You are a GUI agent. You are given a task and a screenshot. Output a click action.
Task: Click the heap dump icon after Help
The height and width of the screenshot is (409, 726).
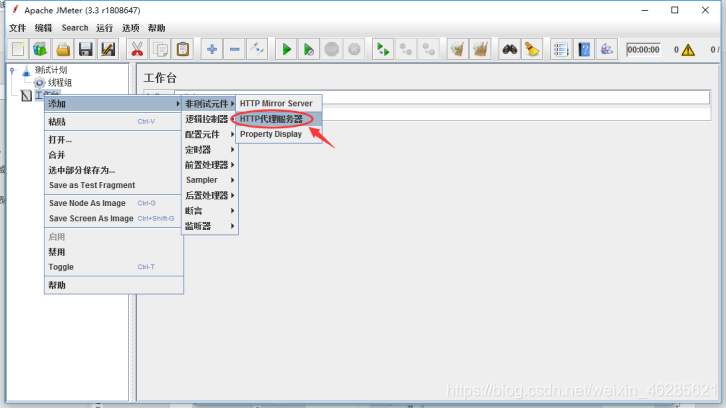click(x=607, y=49)
